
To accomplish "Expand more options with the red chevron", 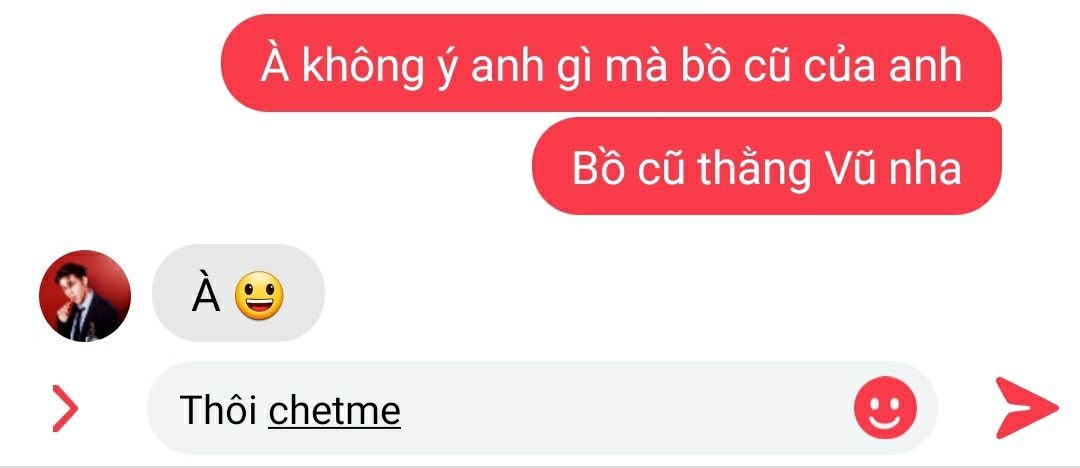I will pyautogui.click(x=65, y=409).
